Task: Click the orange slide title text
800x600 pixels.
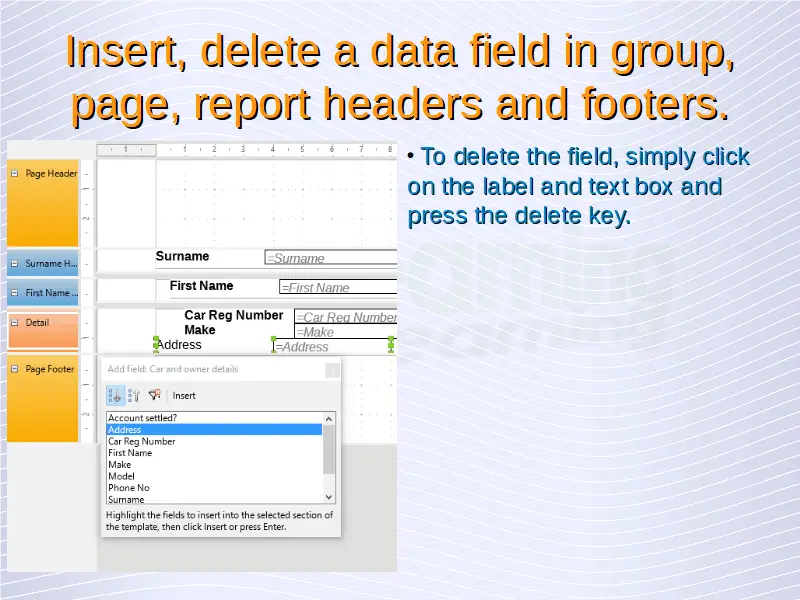Action: (401, 78)
